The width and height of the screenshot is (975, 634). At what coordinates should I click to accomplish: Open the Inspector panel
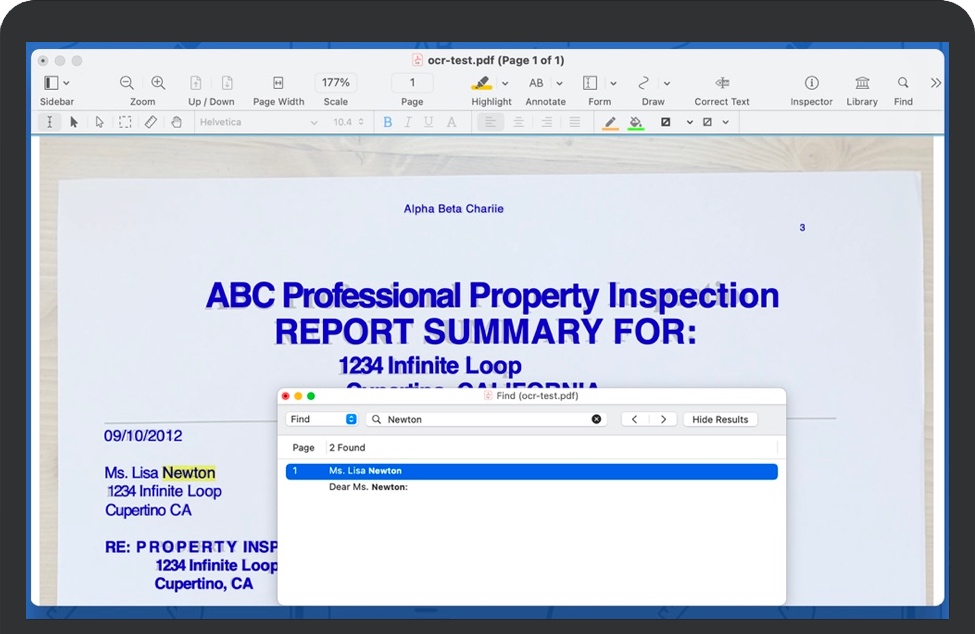tap(811, 83)
